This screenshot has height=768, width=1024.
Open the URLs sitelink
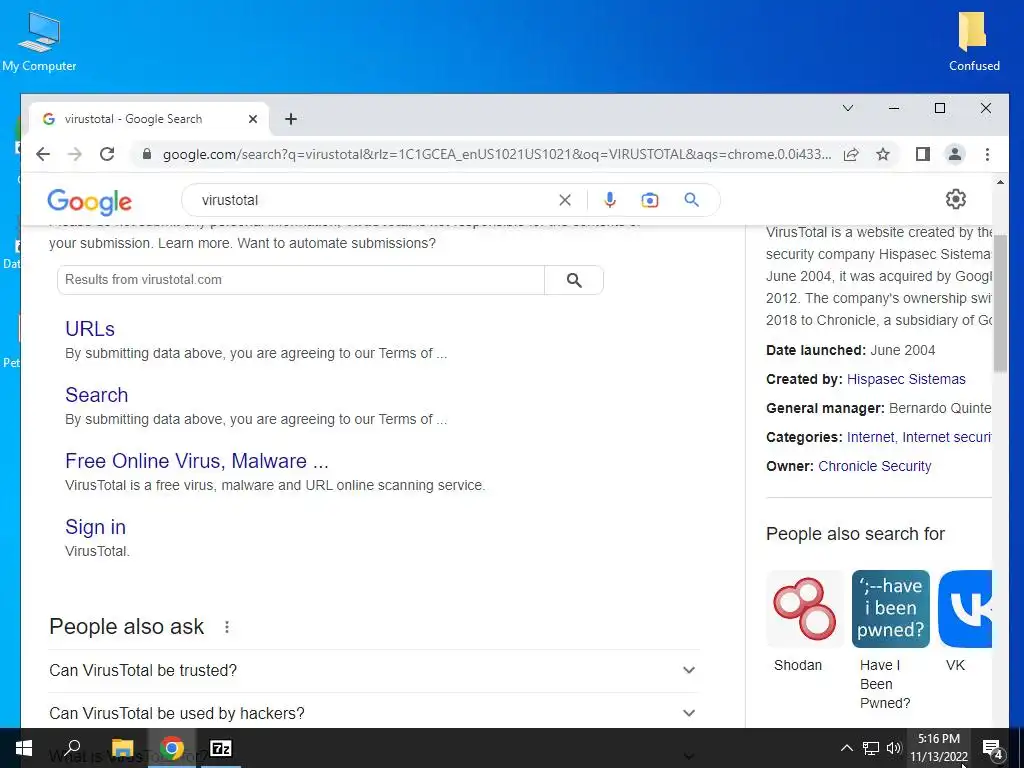[90, 329]
